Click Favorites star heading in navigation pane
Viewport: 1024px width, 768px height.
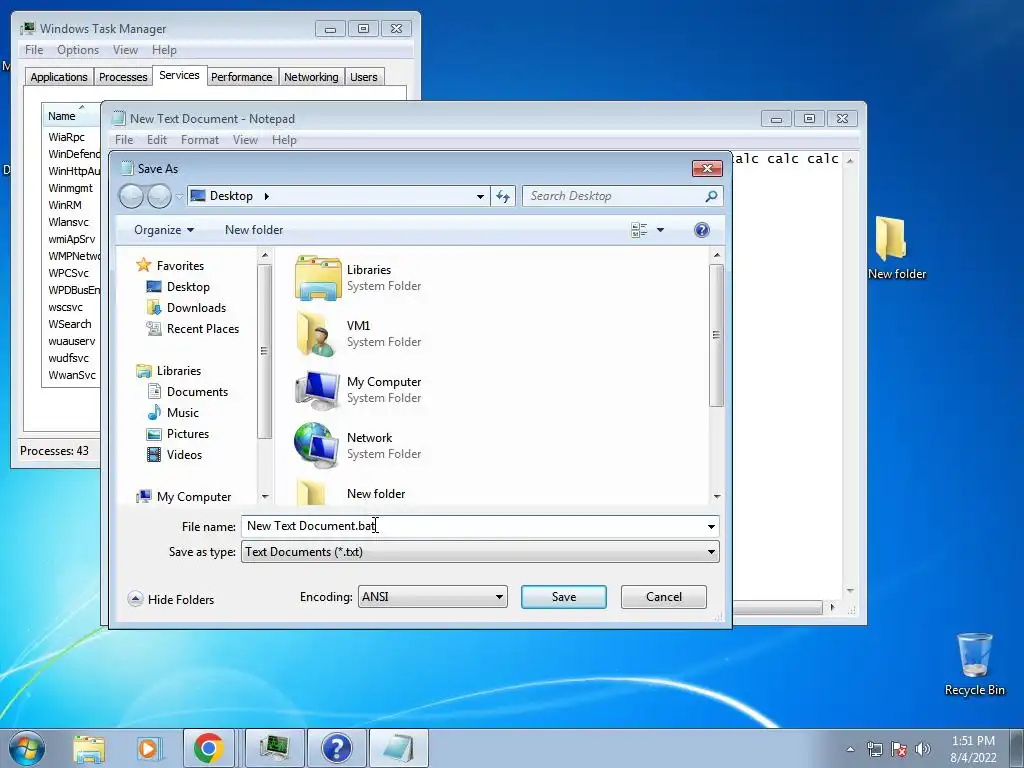coord(180,266)
